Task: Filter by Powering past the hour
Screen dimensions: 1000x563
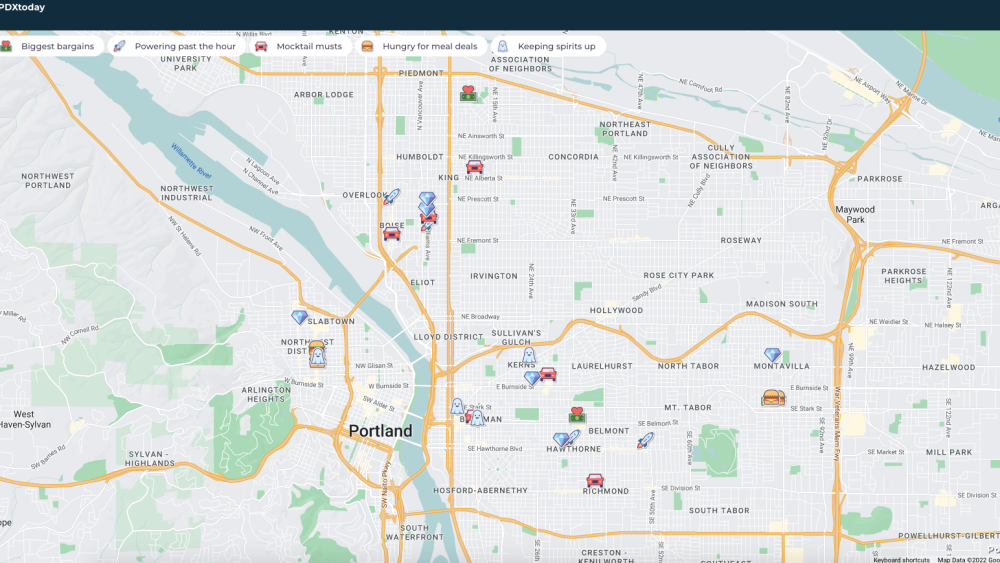Action: click(x=177, y=46)
